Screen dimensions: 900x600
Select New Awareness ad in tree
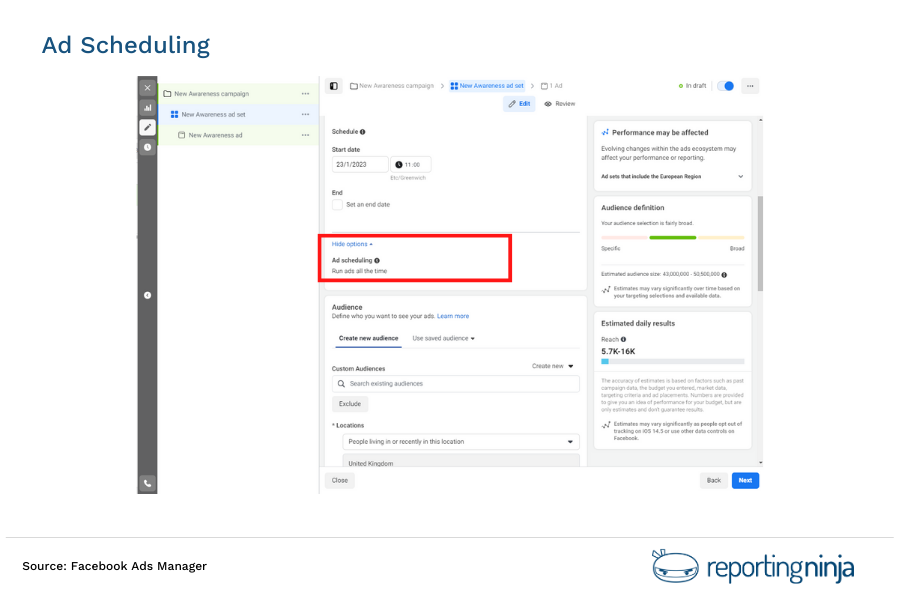215,136
